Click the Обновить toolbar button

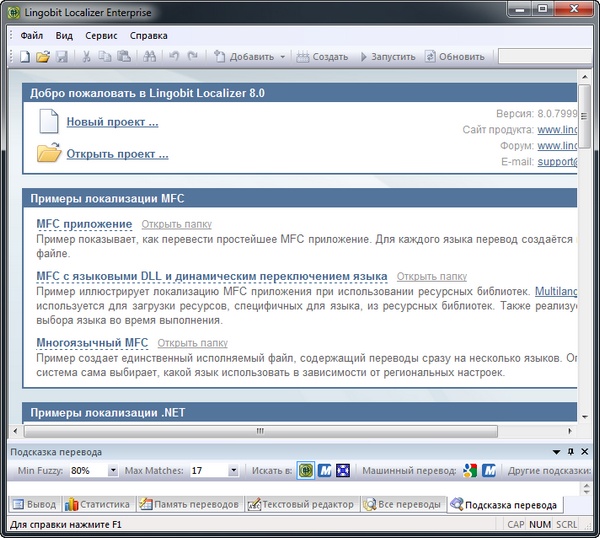[455, 57]
